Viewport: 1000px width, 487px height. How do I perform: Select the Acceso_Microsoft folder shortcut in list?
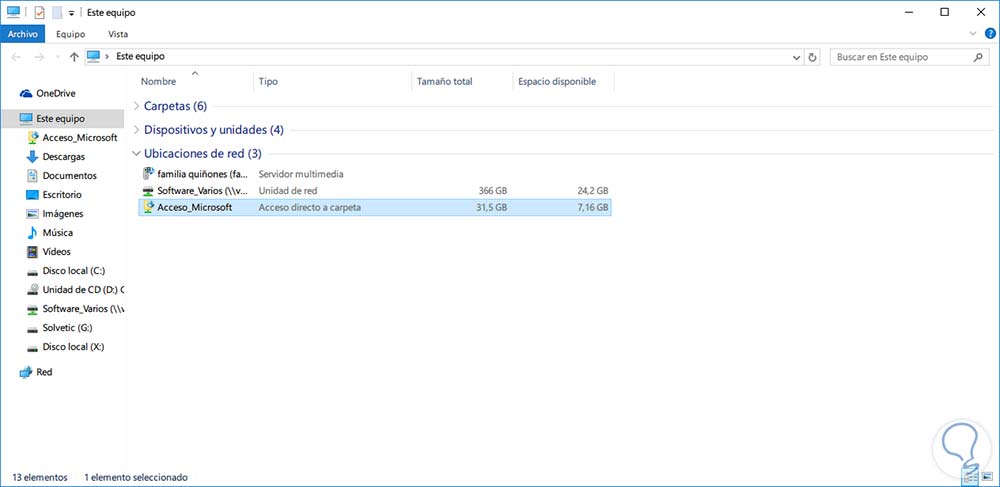(x=375, y=207)
